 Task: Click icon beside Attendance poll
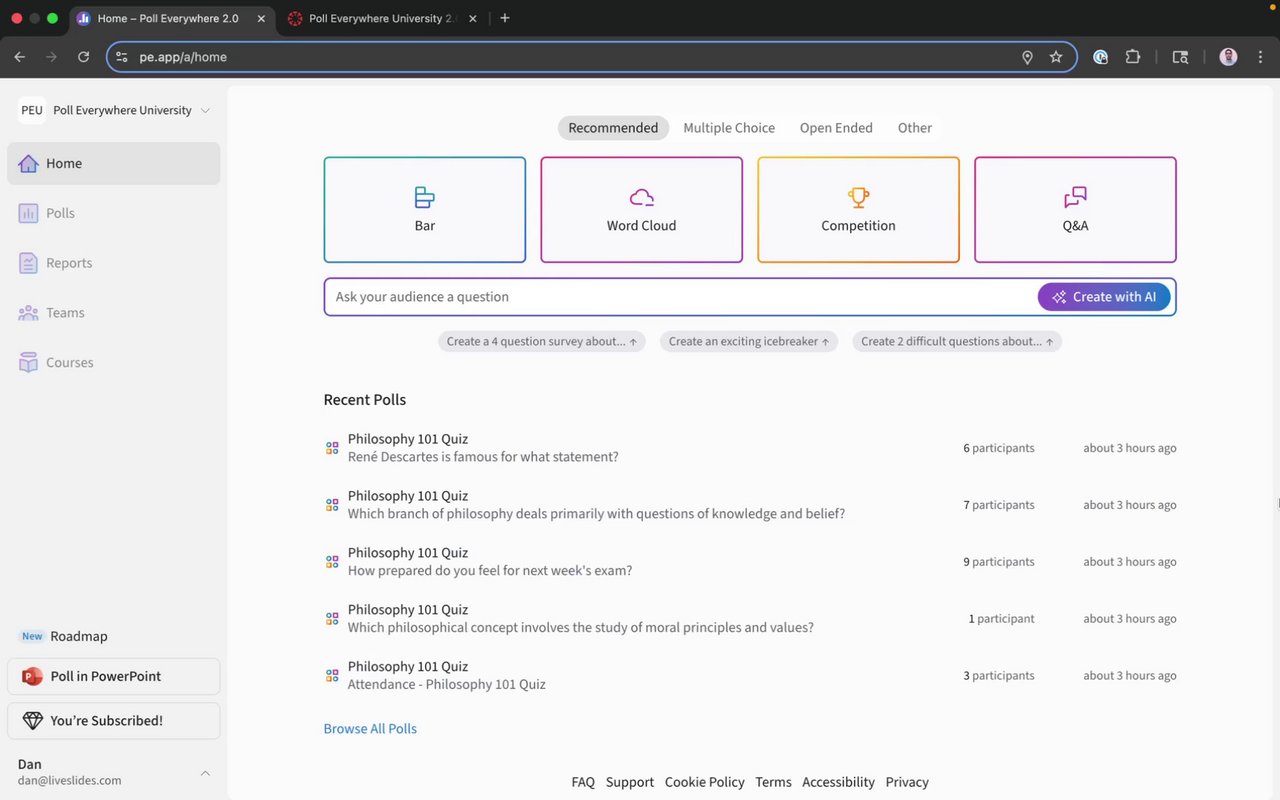[x=332, y=676]
